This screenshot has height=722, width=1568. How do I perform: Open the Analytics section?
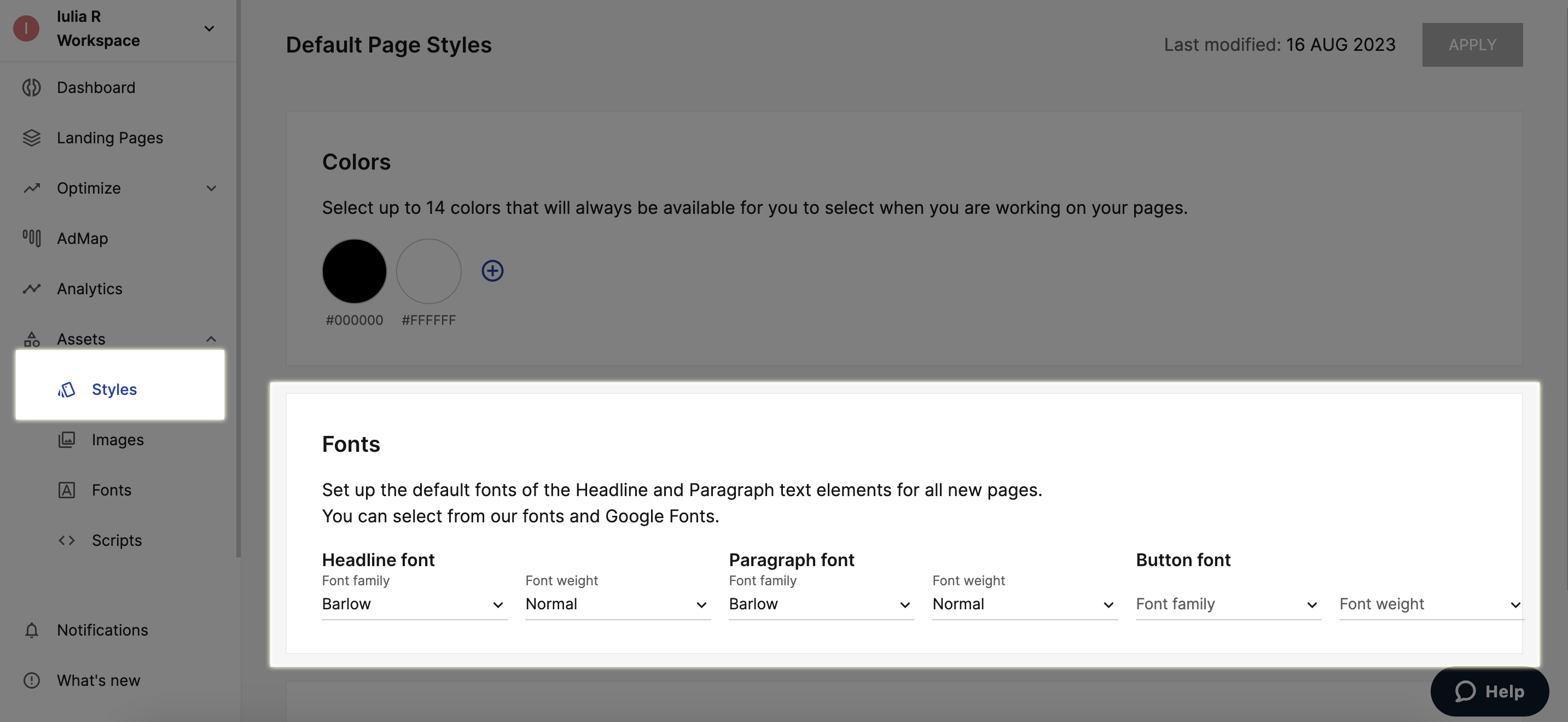[89, 289]
